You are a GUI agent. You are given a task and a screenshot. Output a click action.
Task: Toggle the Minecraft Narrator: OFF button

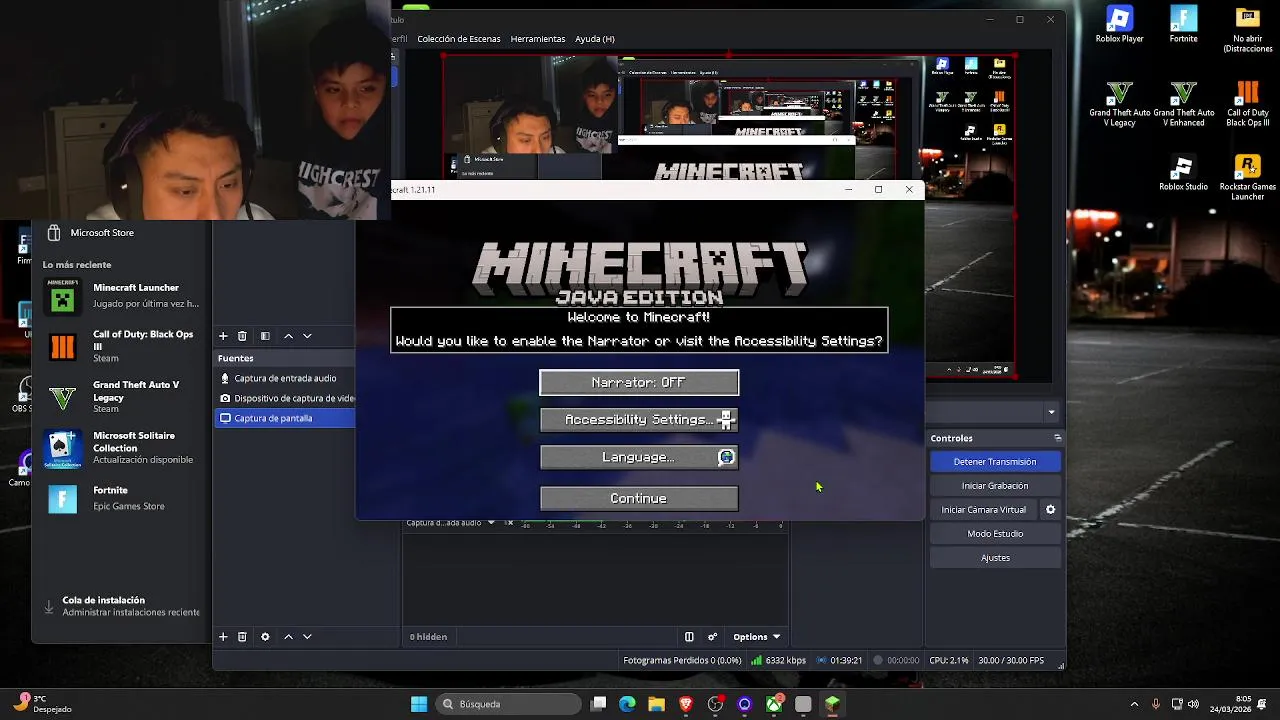639,382
